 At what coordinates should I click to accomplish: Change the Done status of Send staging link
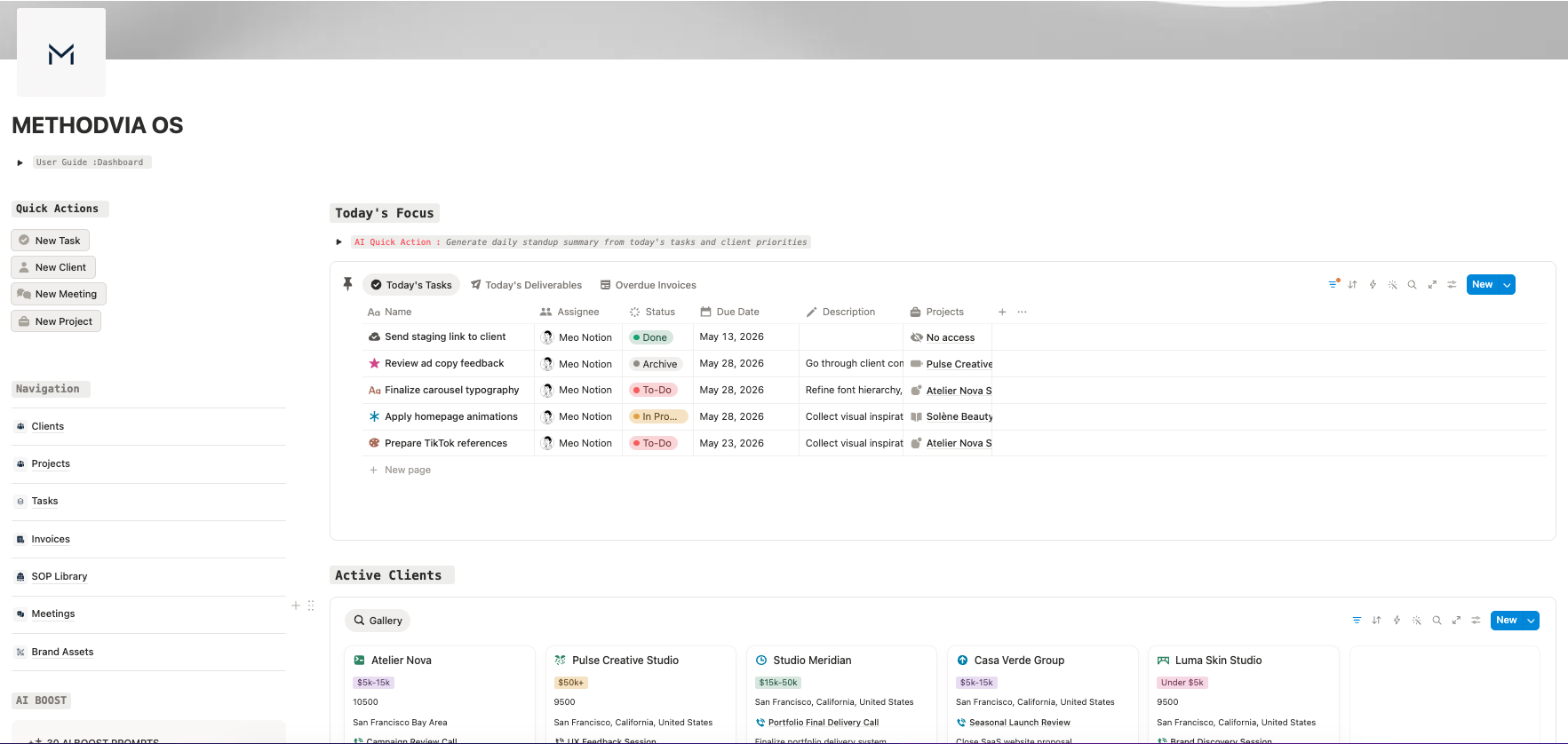click(x=650, y=337)
